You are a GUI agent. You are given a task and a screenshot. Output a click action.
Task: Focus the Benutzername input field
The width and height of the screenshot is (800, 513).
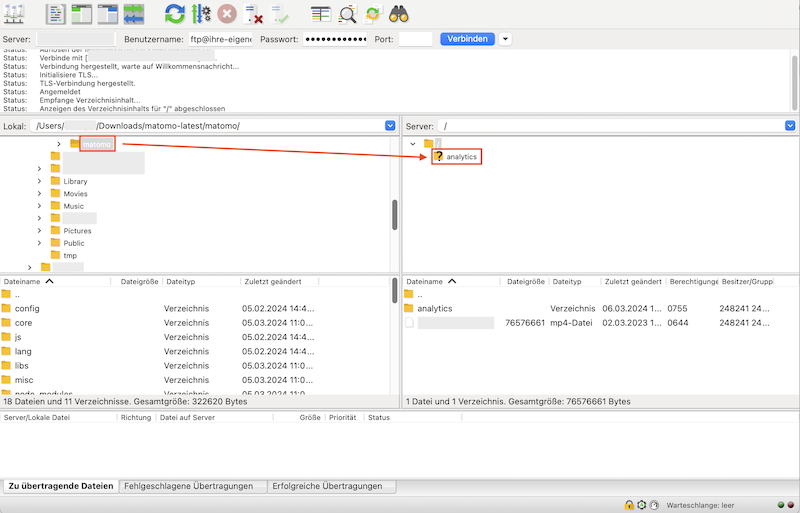(220, 39)
